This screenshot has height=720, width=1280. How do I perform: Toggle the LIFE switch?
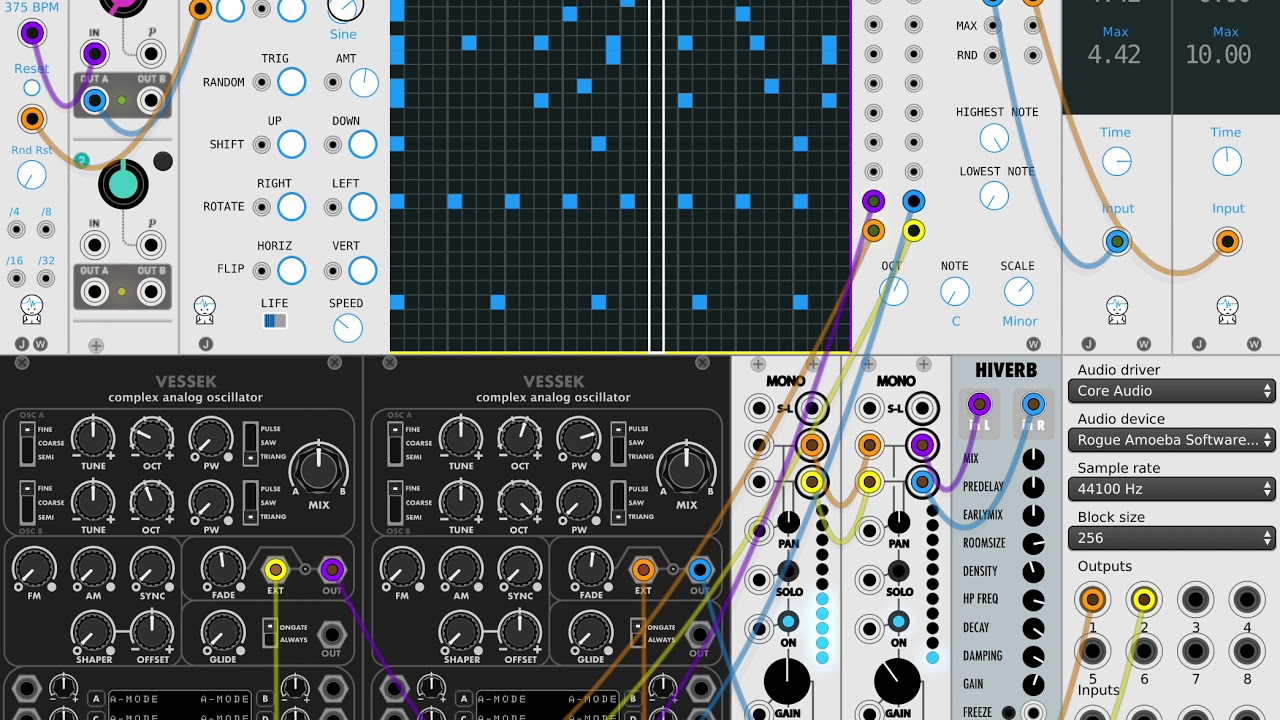click(275, 321)
